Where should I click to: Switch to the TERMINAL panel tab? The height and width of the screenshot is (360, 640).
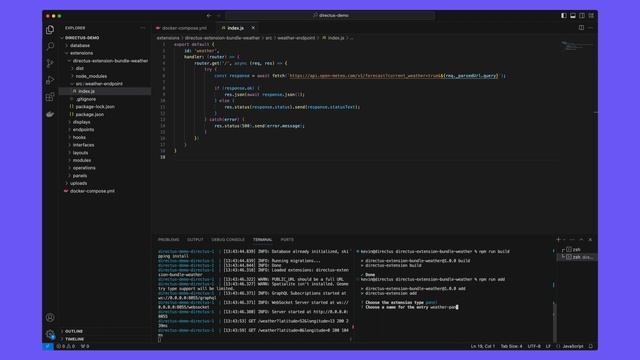pyautogui.click(x=262, y=240)
